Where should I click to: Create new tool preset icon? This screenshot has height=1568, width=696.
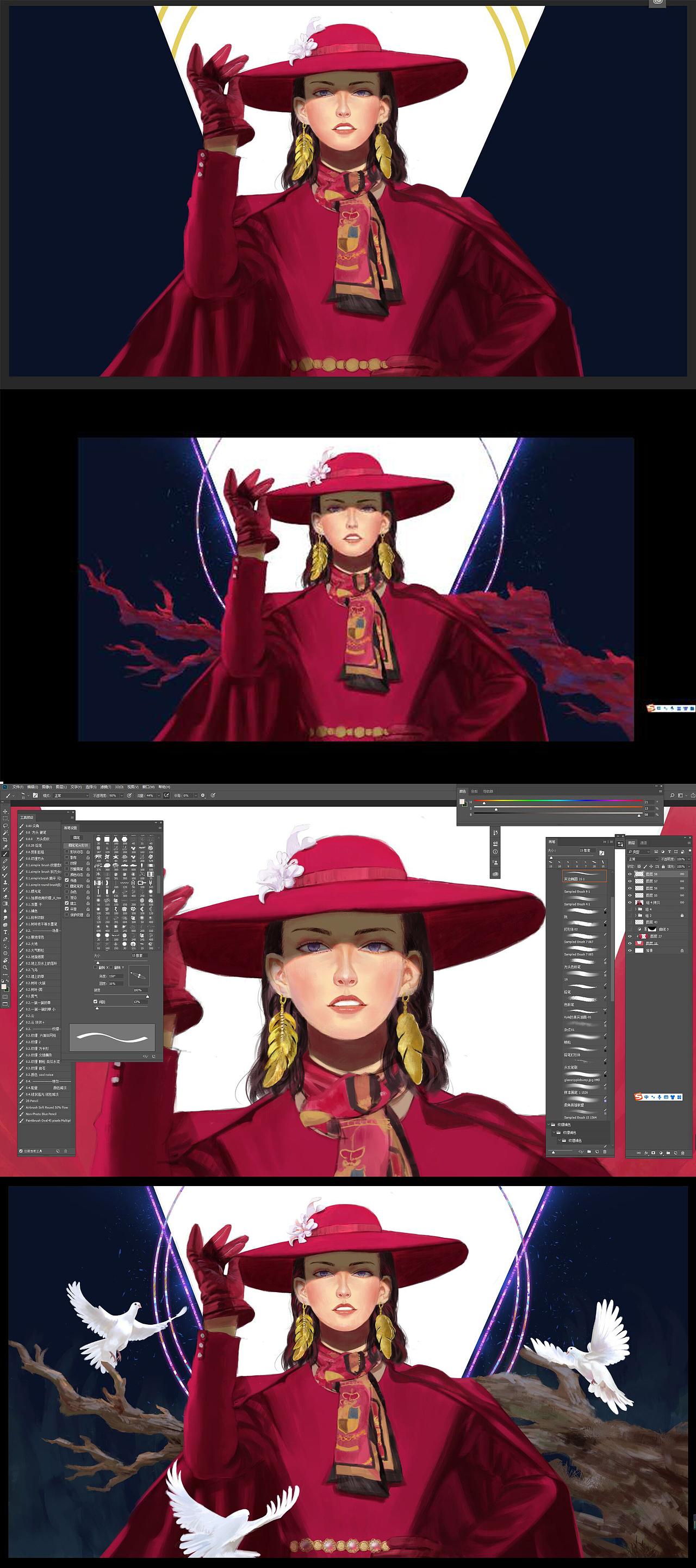[58, 1151]
